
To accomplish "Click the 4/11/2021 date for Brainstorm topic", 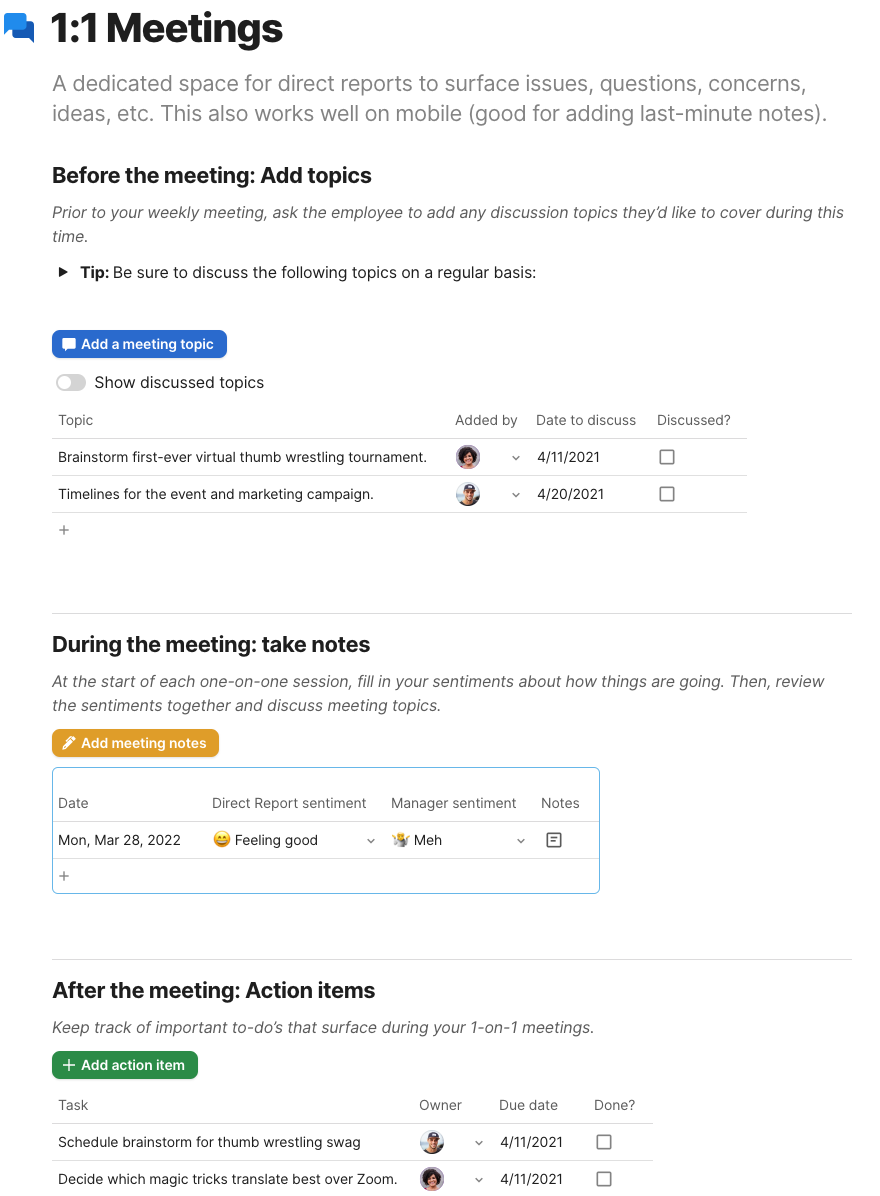I will coord(568,457).
